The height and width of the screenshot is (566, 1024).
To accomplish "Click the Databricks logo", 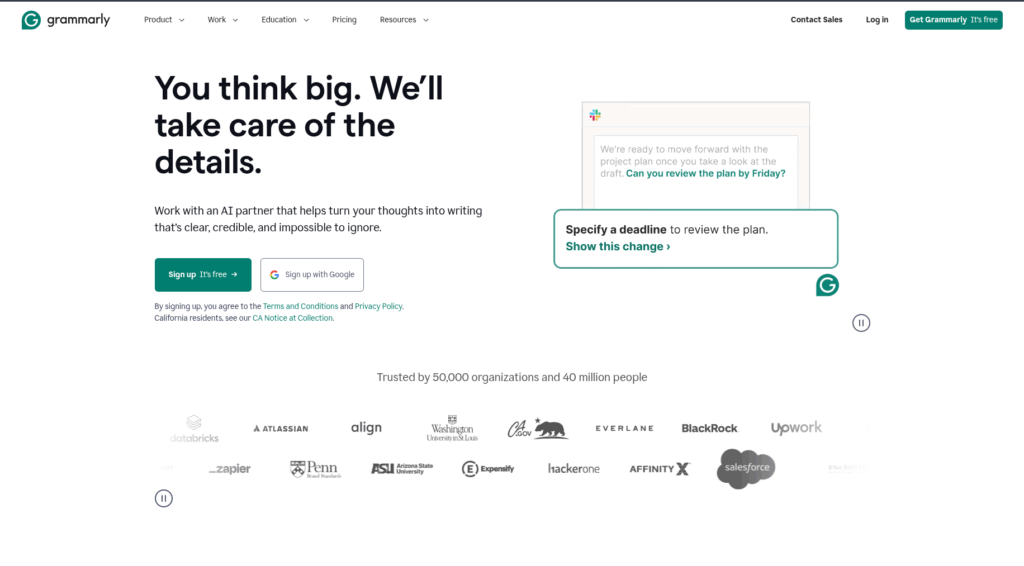I will point(194,428).
